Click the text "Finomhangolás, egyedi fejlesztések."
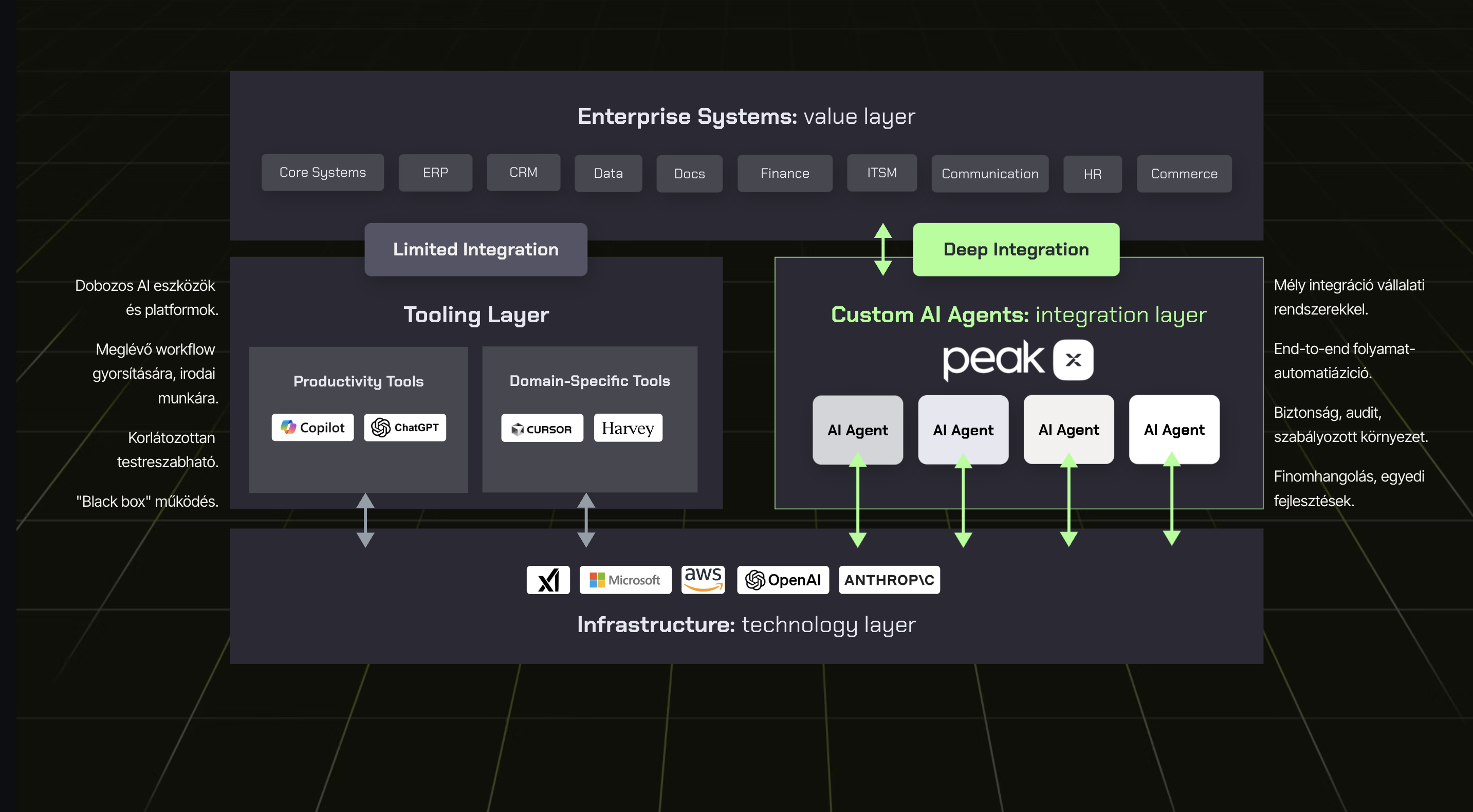The width and height of the screenshot is (1473, 812). point(1349,488)
